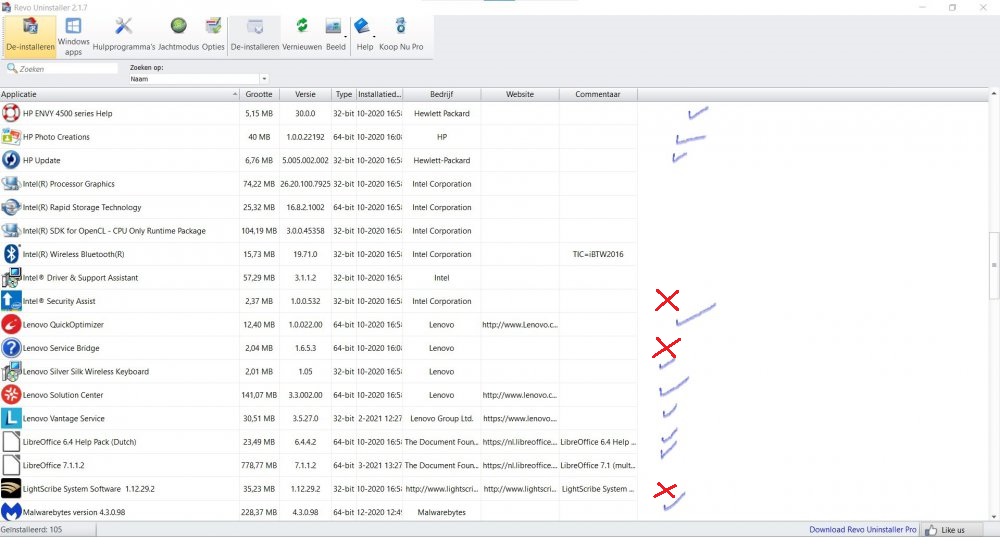
Task: Open the Help menu
Action: point(364,35)
